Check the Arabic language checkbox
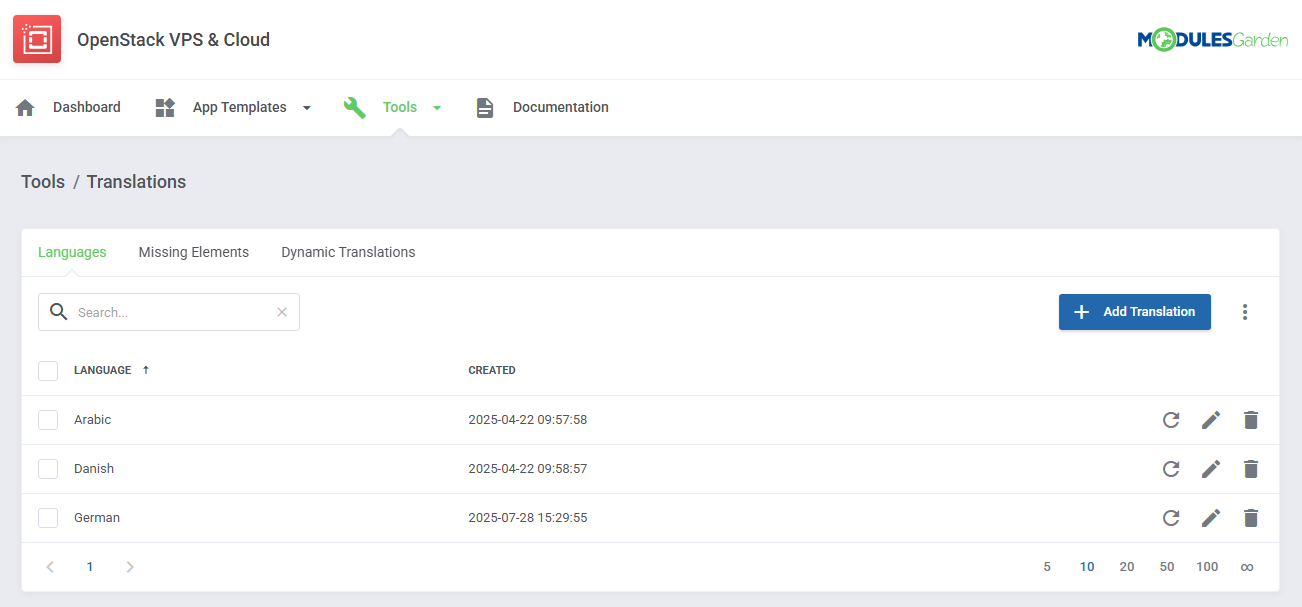 [x=48, y=420]
